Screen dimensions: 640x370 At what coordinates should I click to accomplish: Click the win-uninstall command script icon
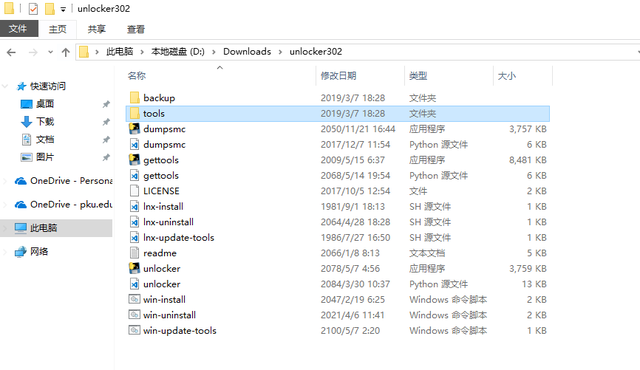coord(135,315)
